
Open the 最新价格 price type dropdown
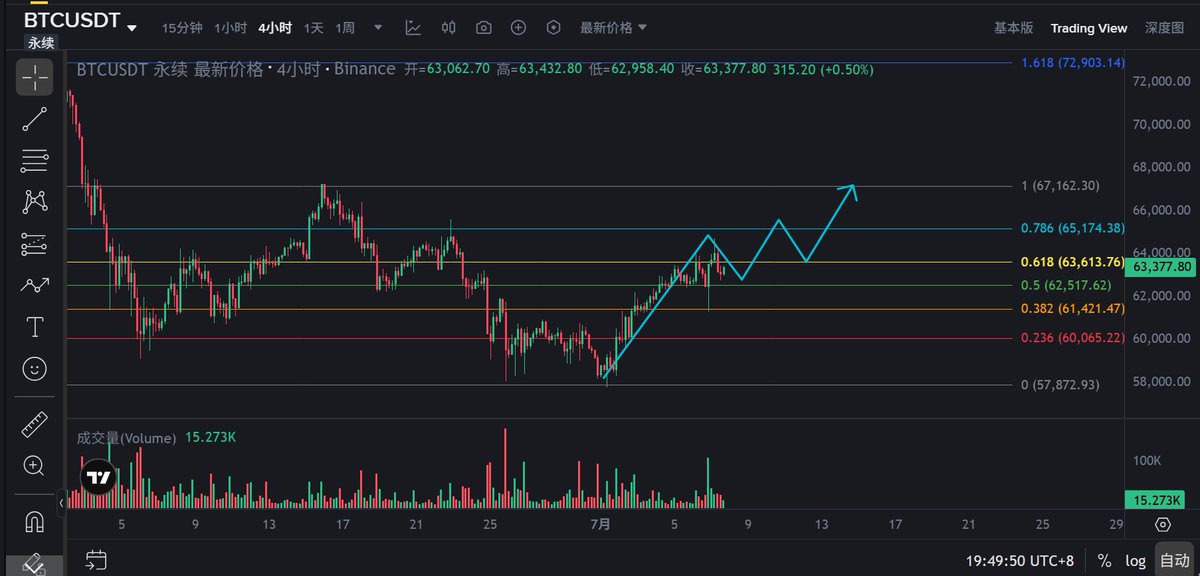tap(613, 28)
